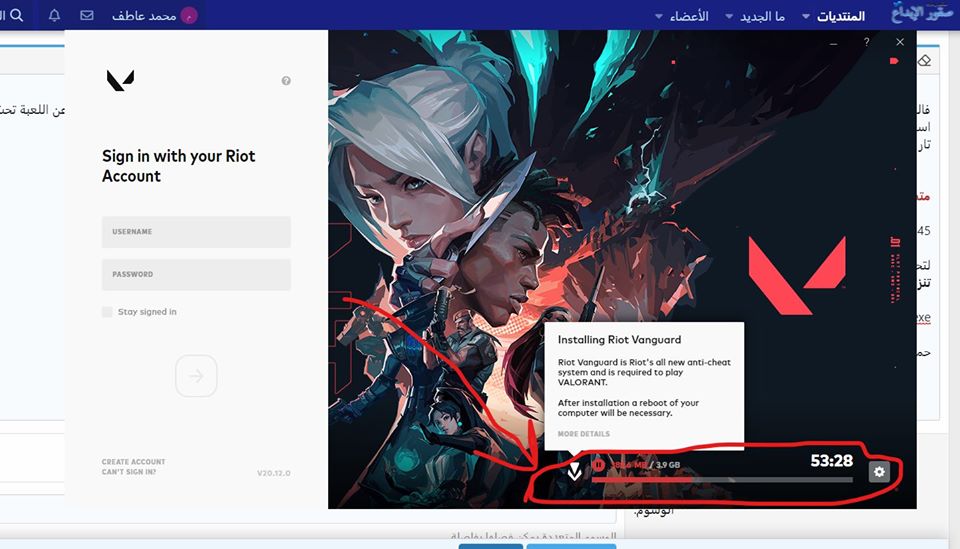Viewport: 960px width, 549px height.
Task: Open the launcher settings gear
Action: tap(879, 471)
